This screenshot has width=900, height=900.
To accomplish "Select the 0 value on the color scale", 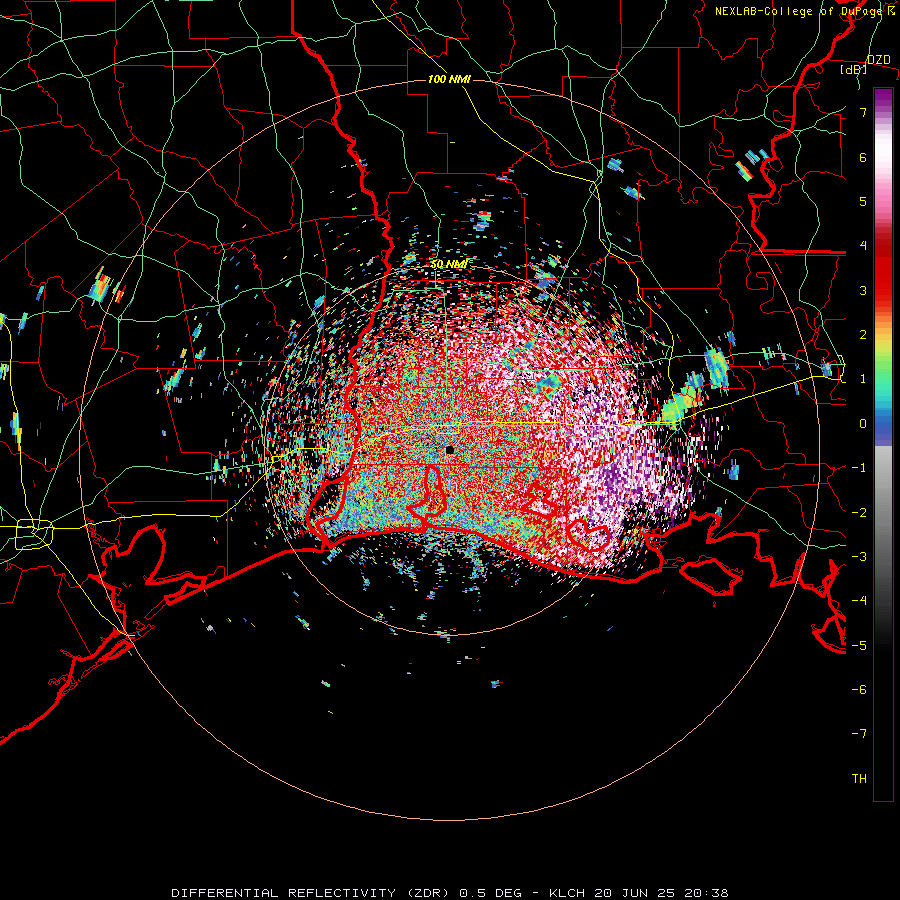I will [863, 424].
